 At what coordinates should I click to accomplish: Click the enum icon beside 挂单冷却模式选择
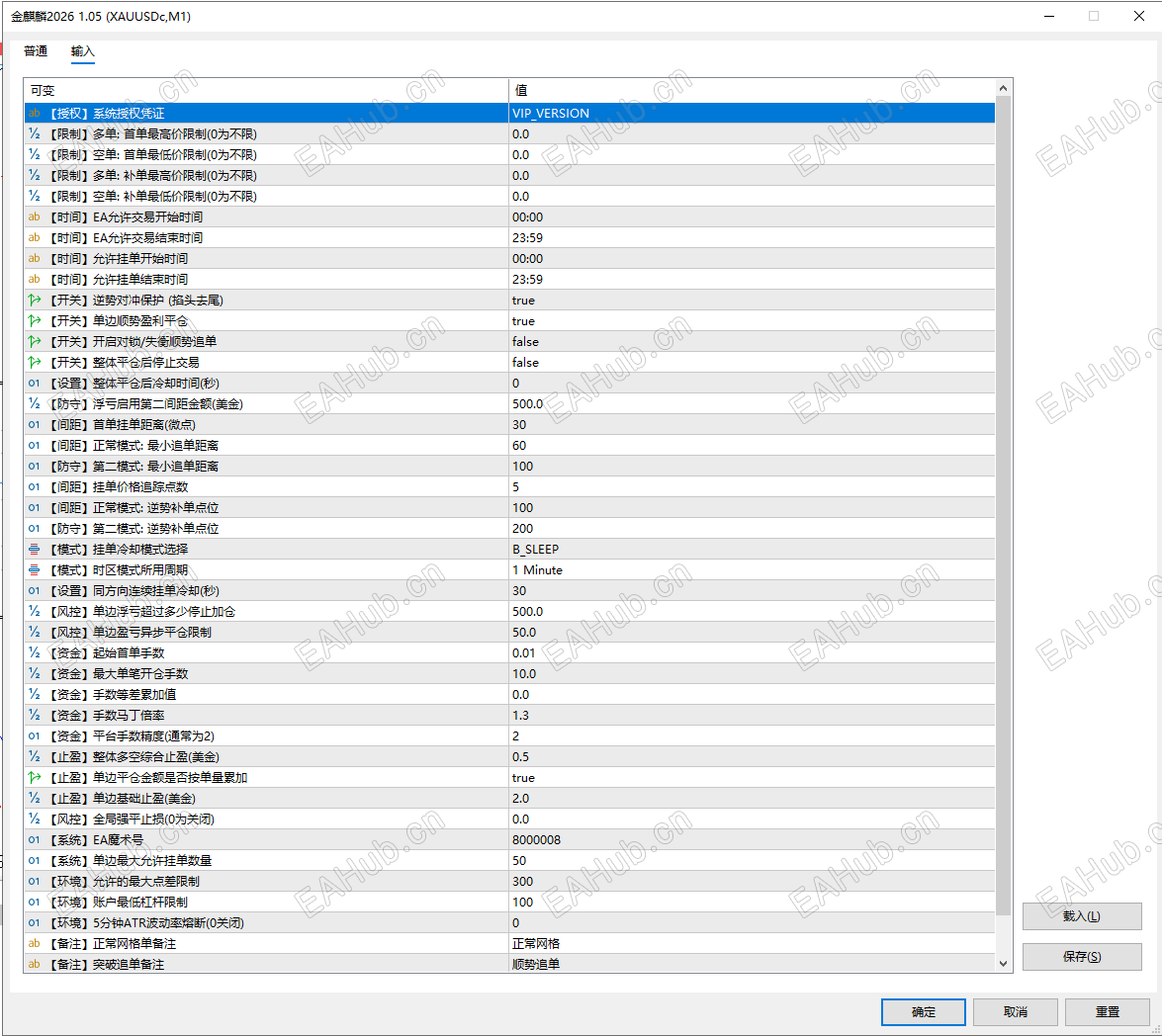[x=34, y=550]
